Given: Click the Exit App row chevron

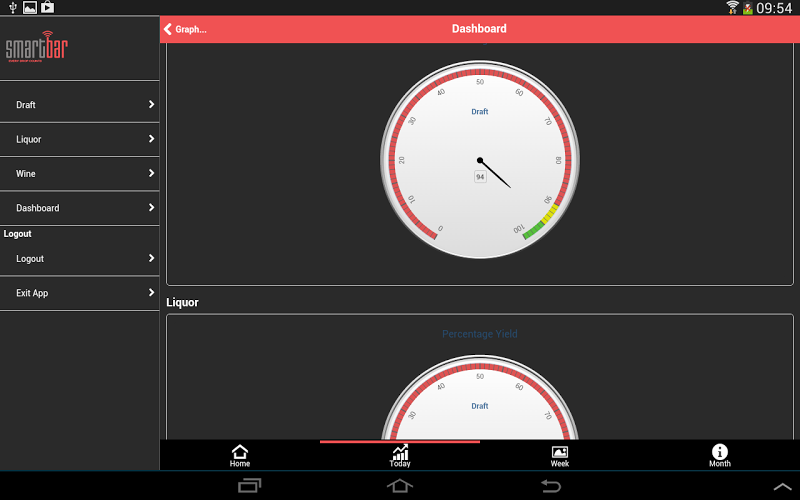Looking at the screenshot, I should (151, 292).
